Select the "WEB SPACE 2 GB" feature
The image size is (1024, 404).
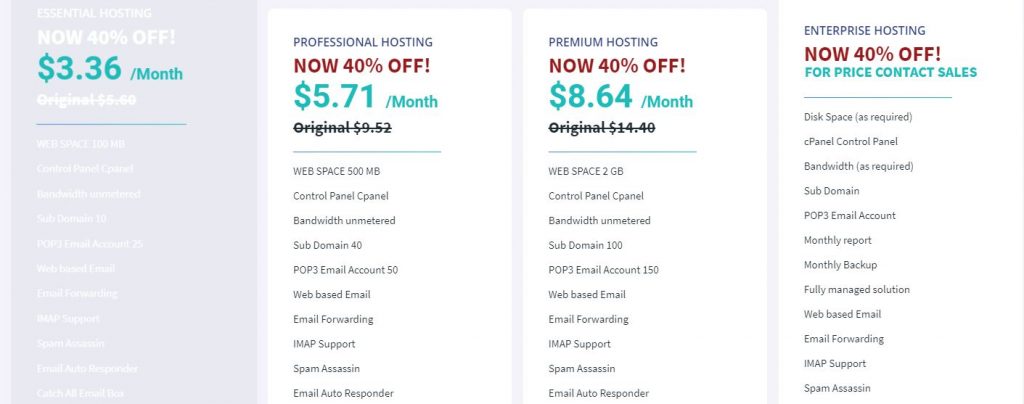click(x=586, y=171)
